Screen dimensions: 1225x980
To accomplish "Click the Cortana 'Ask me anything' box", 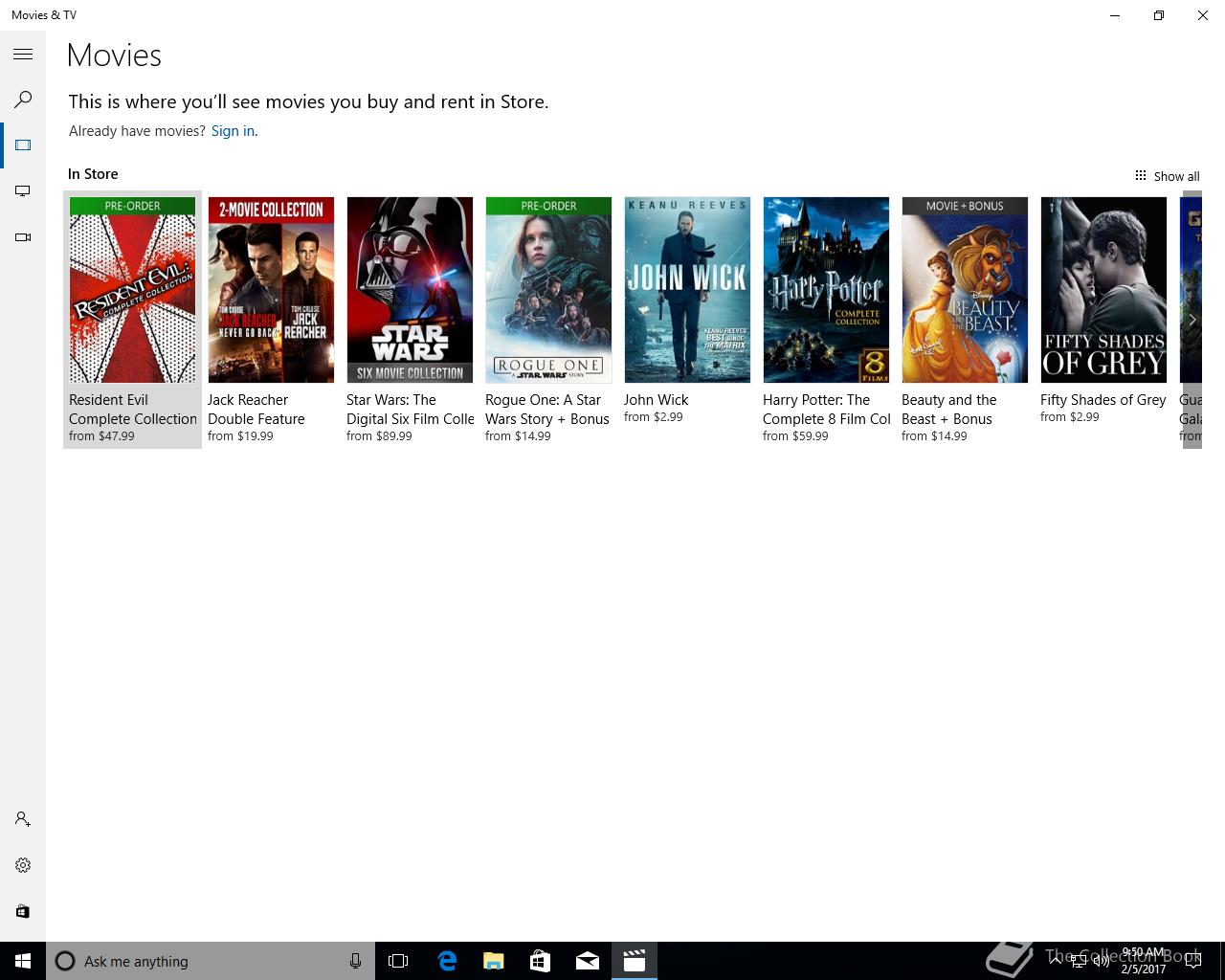I will [x=211, y=961].
